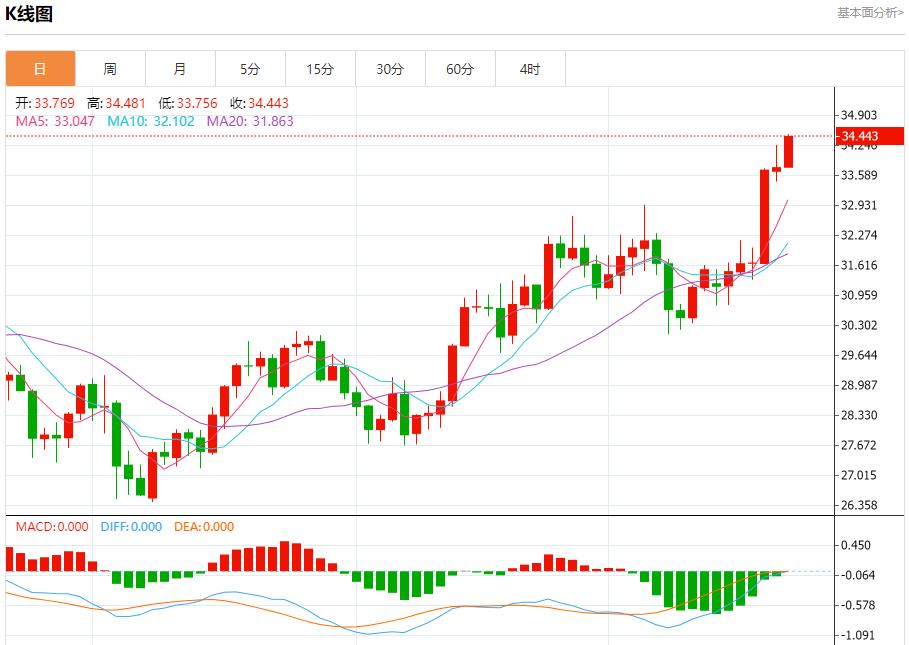Select the 30分 interval tab

(390, 69)
